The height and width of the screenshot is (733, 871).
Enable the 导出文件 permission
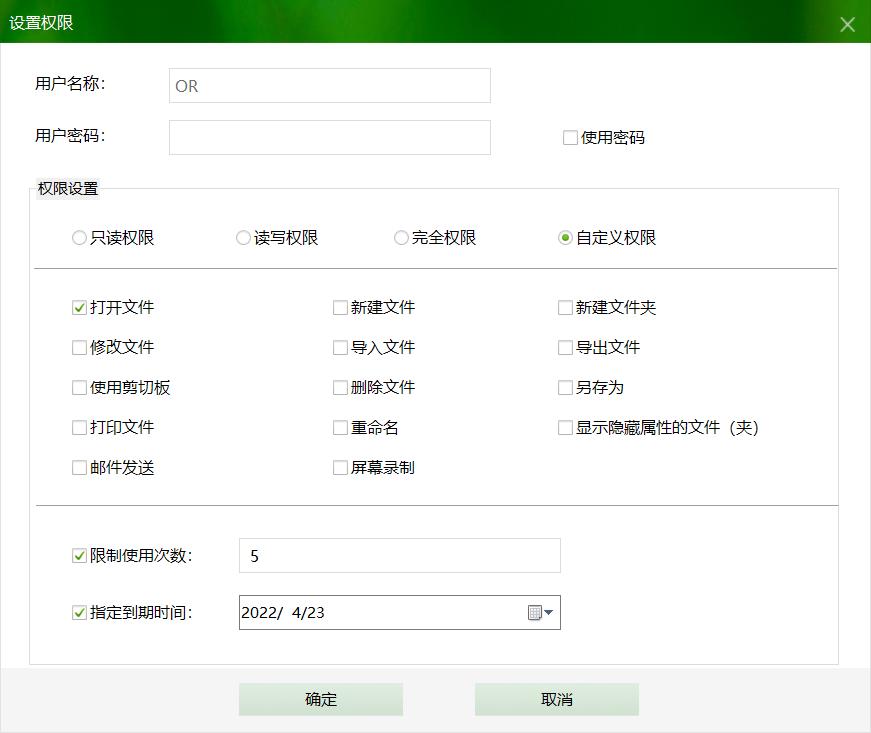pyautogui.click(x=565, y=347)
